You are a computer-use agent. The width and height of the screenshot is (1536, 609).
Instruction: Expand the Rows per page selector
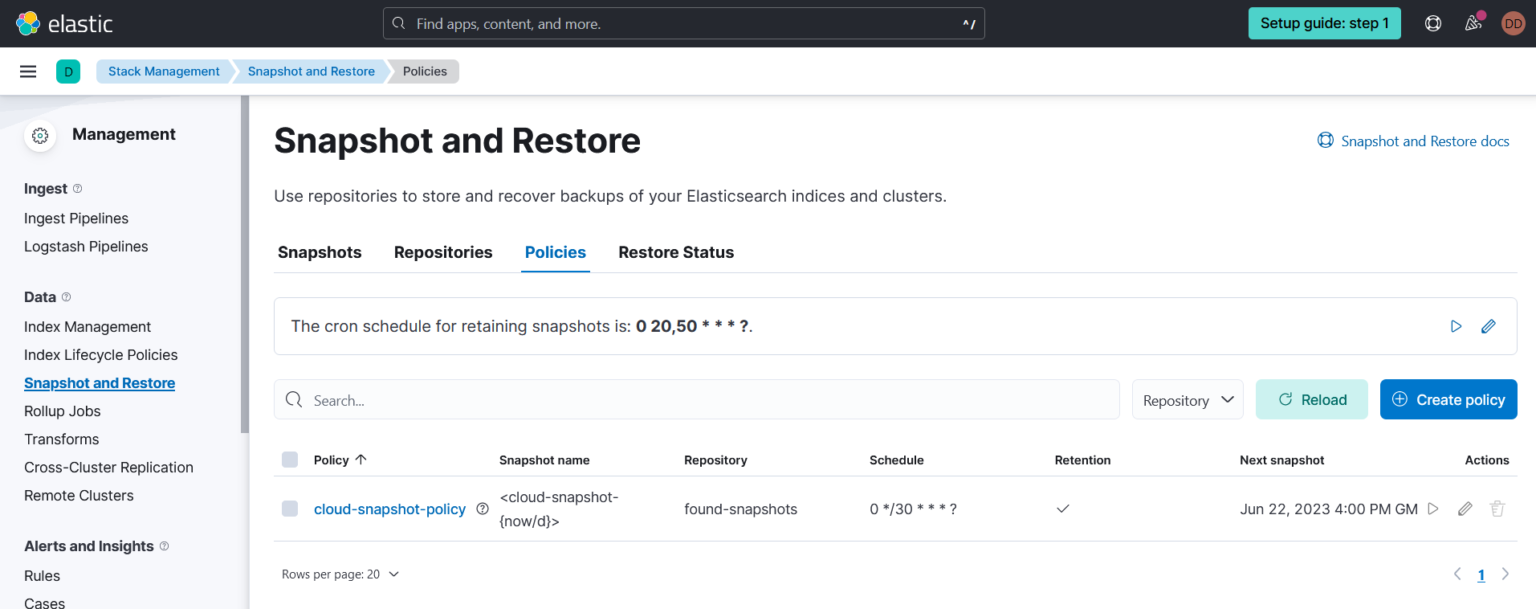click(x=340, y=574)
